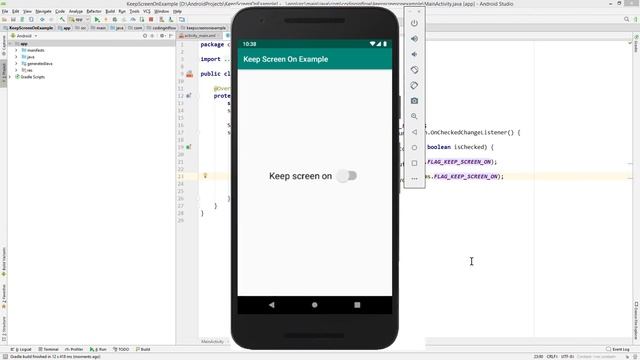Open the app run configuration dropdown
Screen dimensions: 640x360
[x=79, y=19]
